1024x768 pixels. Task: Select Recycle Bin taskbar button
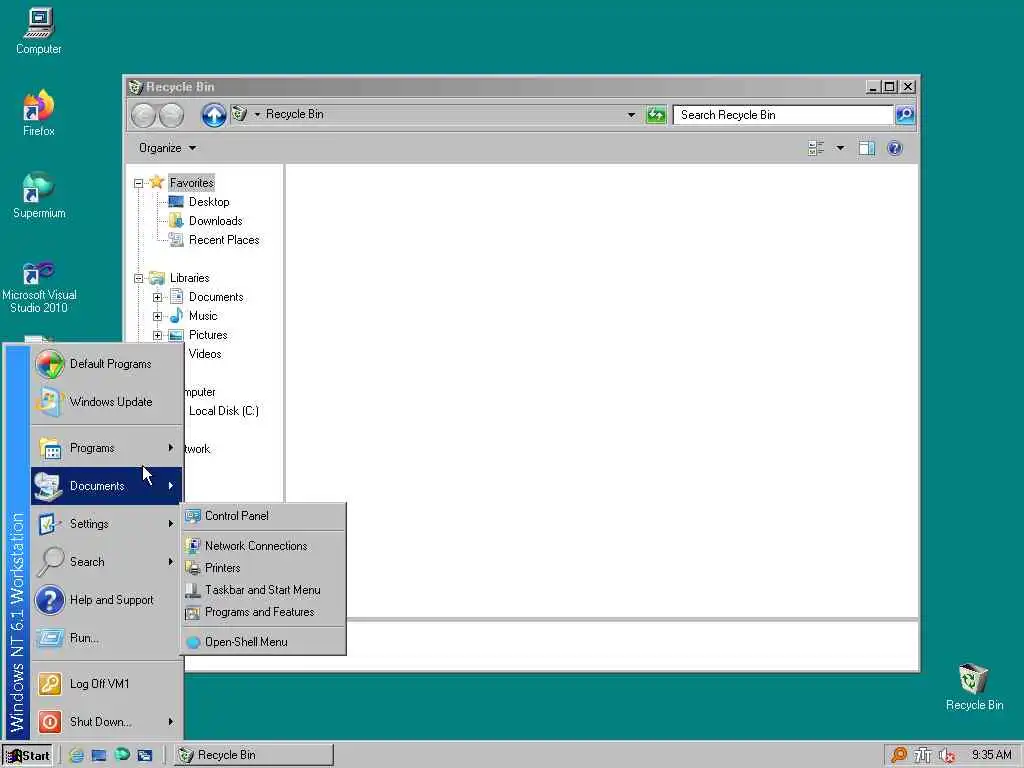point(253,755)
